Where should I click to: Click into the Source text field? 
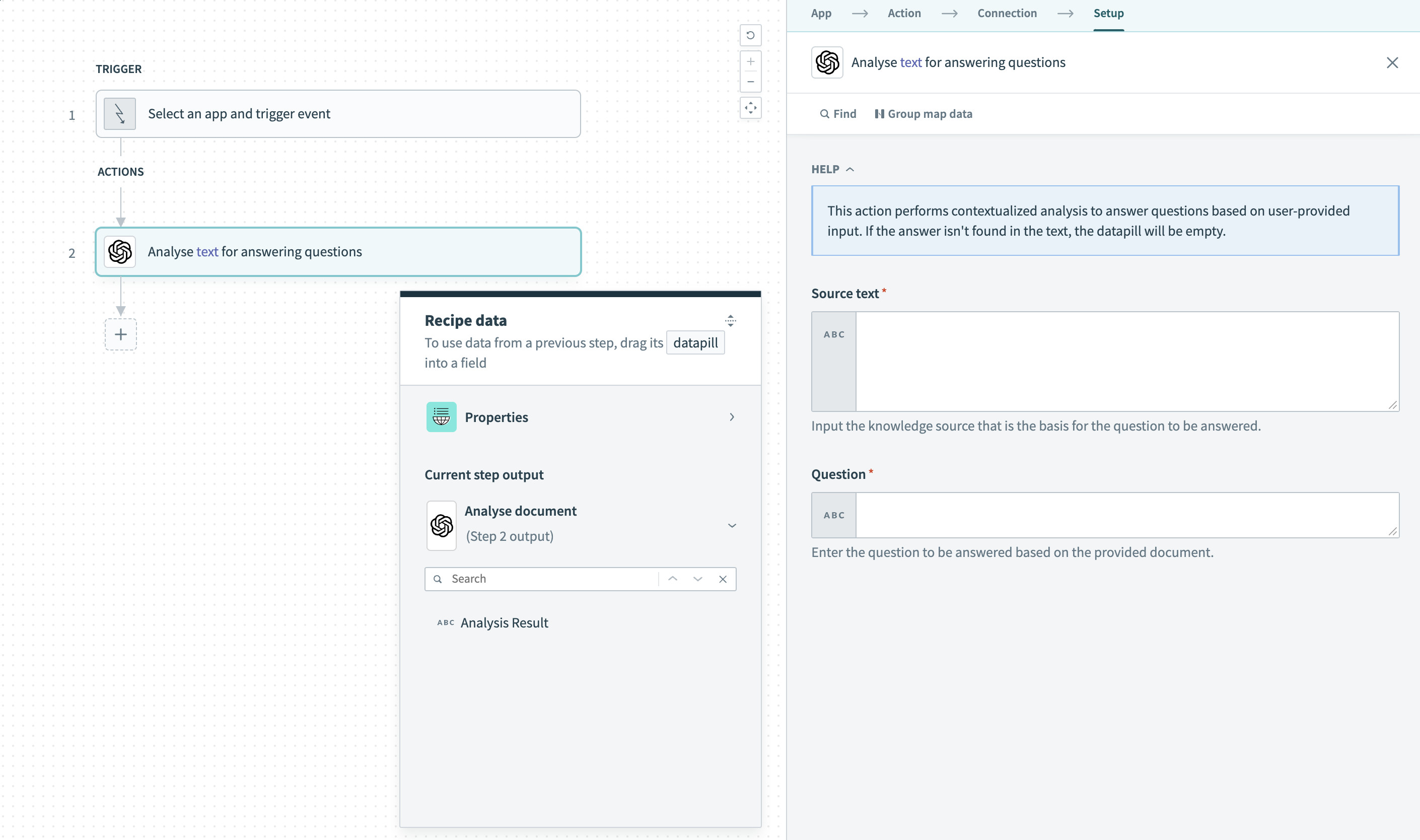pos(1126,361)
